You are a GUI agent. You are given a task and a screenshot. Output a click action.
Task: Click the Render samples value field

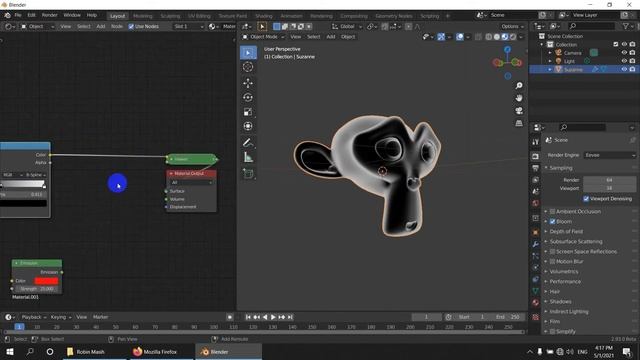pyautogui.click(x=609, y=180)
